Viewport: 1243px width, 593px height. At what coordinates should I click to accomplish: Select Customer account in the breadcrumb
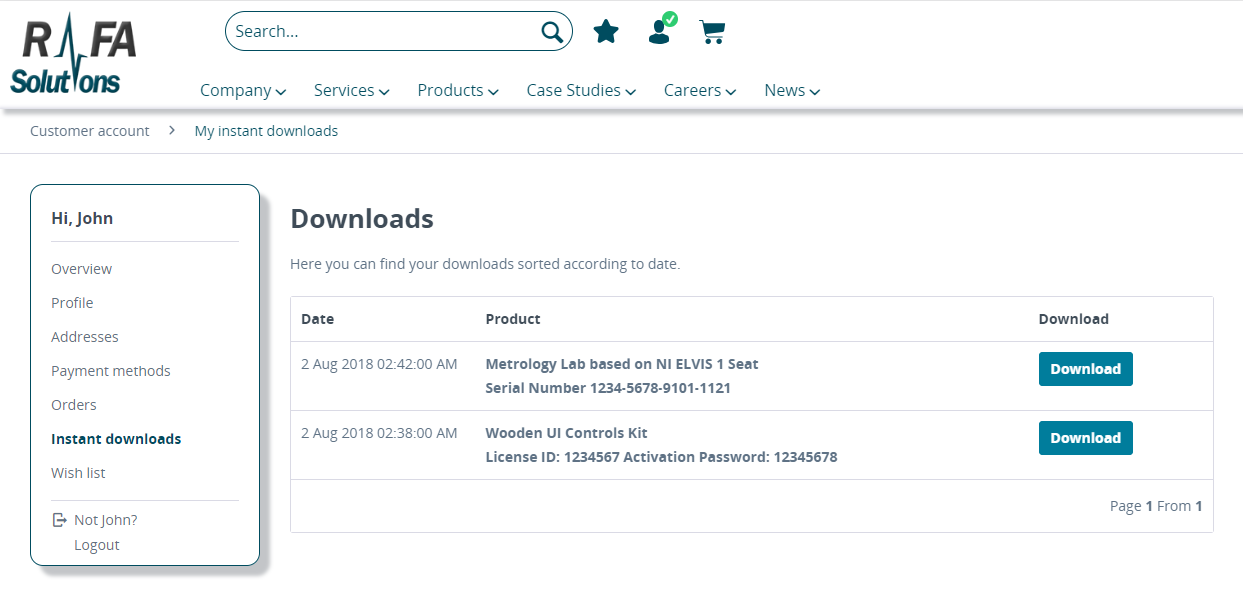(x=89, y=130)
